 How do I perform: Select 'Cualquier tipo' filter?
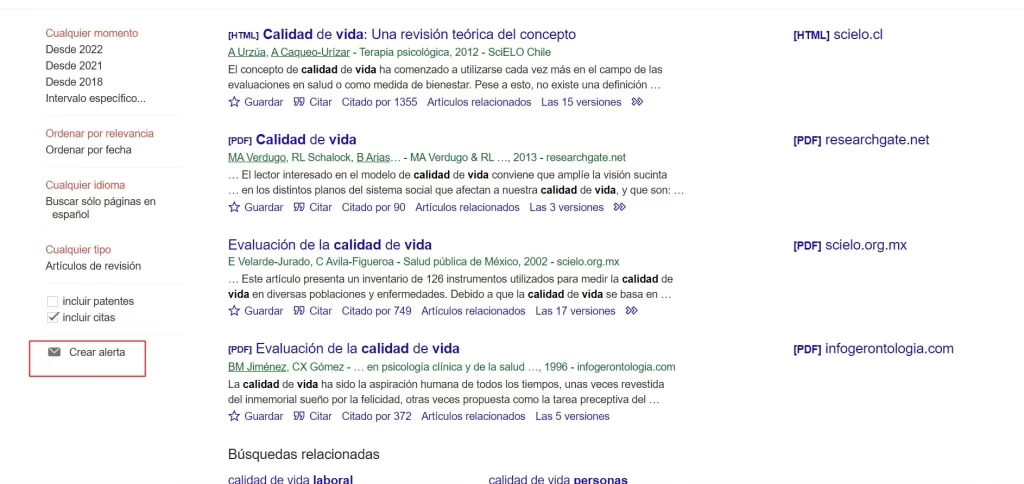pos(78,250)
